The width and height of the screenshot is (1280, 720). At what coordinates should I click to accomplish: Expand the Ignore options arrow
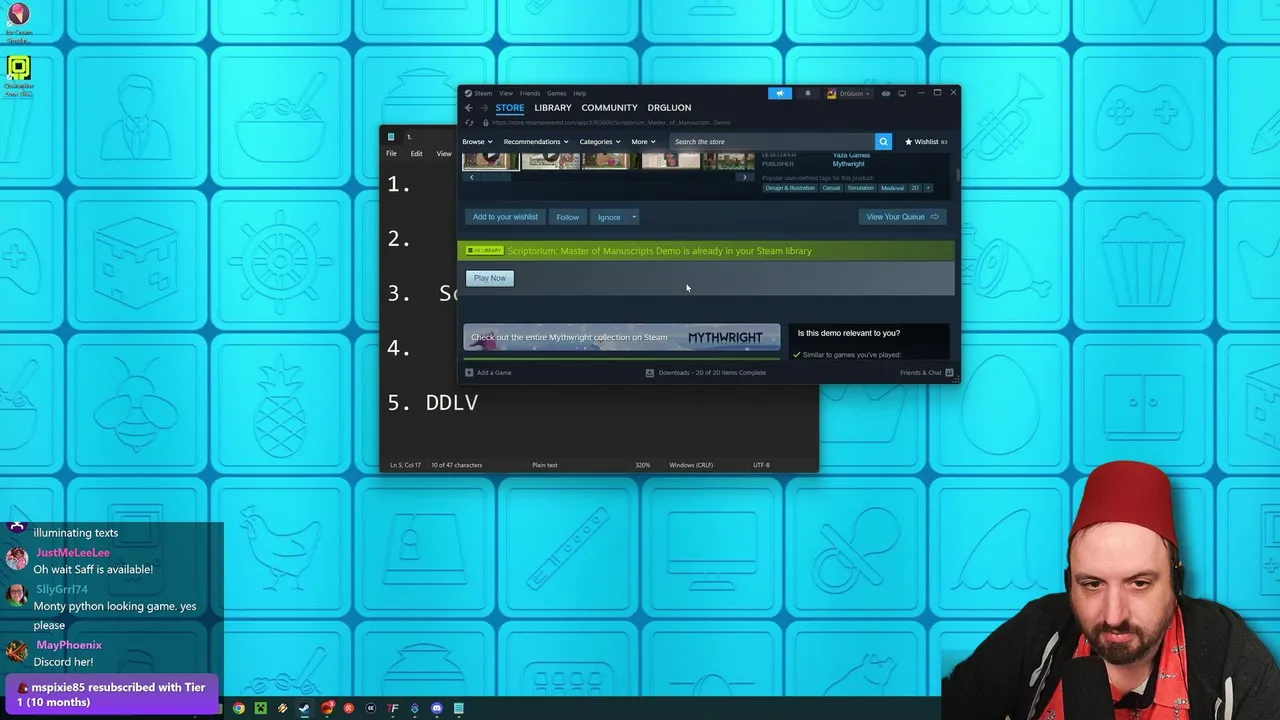633,217
